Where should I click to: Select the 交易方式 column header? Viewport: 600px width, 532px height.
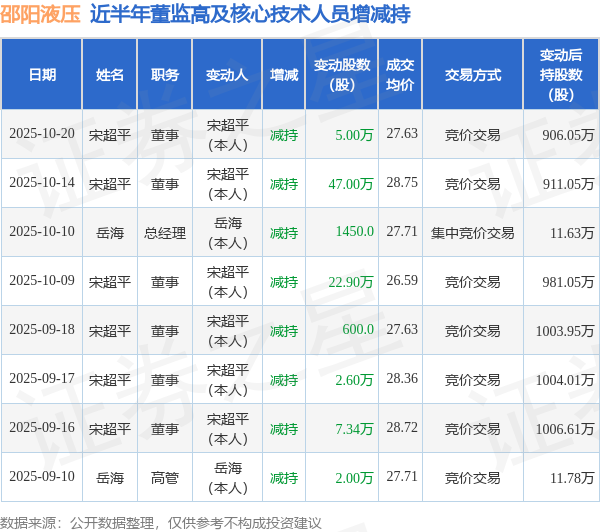coord(473,75)
